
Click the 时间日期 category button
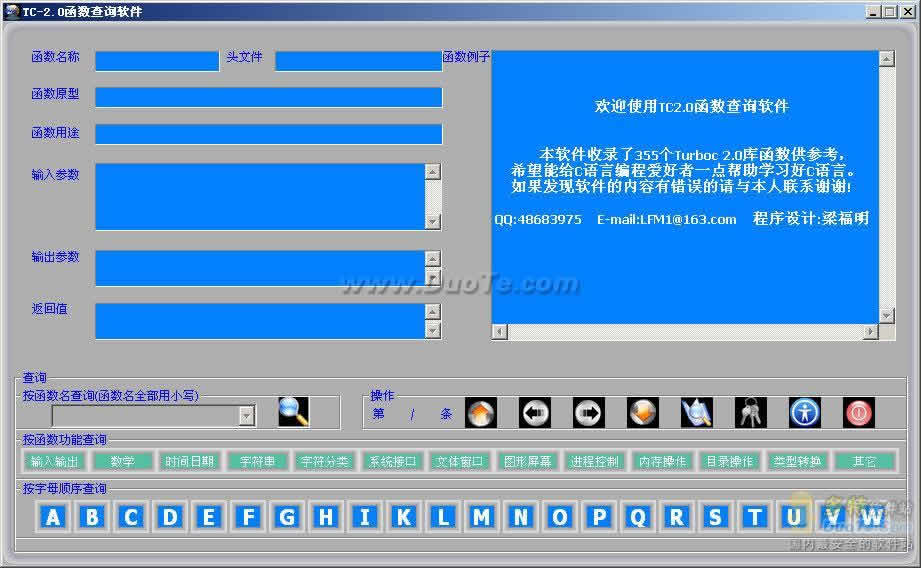click(190, 462)
